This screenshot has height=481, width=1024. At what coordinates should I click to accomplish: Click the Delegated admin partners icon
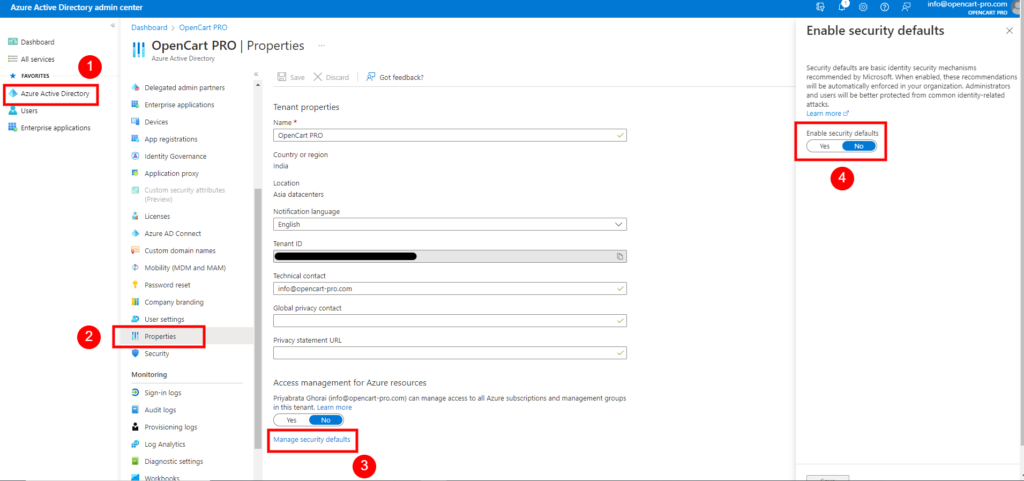tap(136, 87)
